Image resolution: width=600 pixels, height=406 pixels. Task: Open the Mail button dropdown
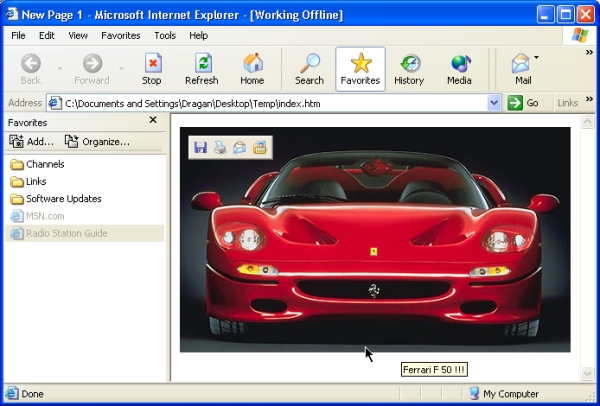pos(537,59)
